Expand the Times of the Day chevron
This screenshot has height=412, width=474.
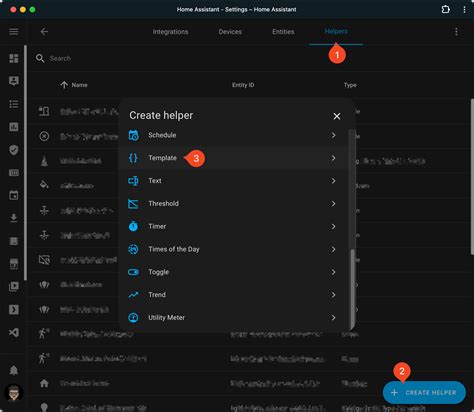333,249
